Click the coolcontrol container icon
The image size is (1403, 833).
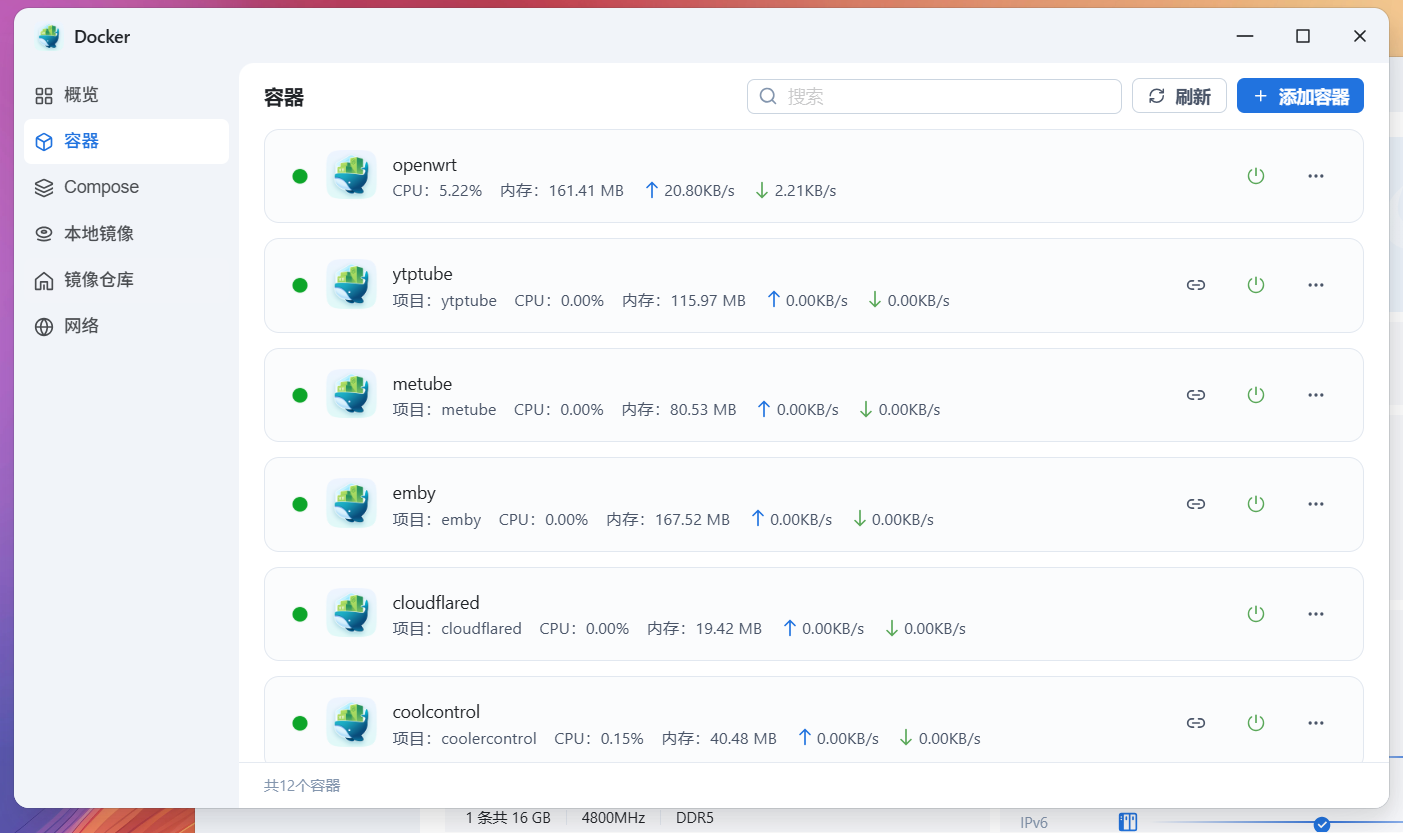click(x=351, y=722)
